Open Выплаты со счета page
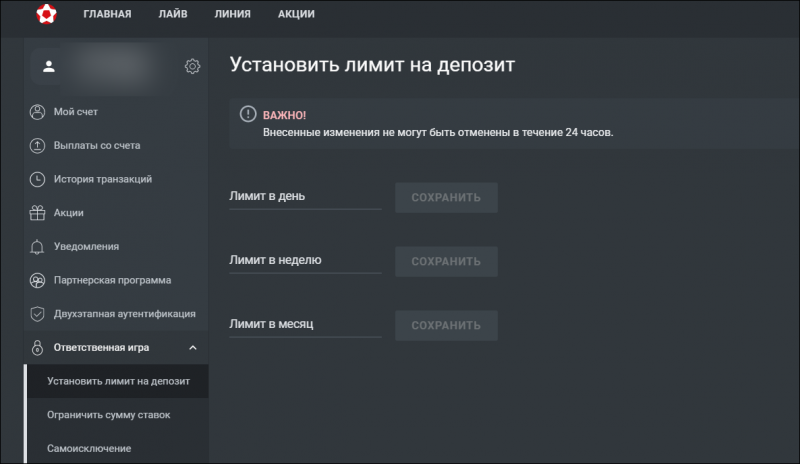The width and height of the screenshot is (800, 464). (x=97, y=145)
